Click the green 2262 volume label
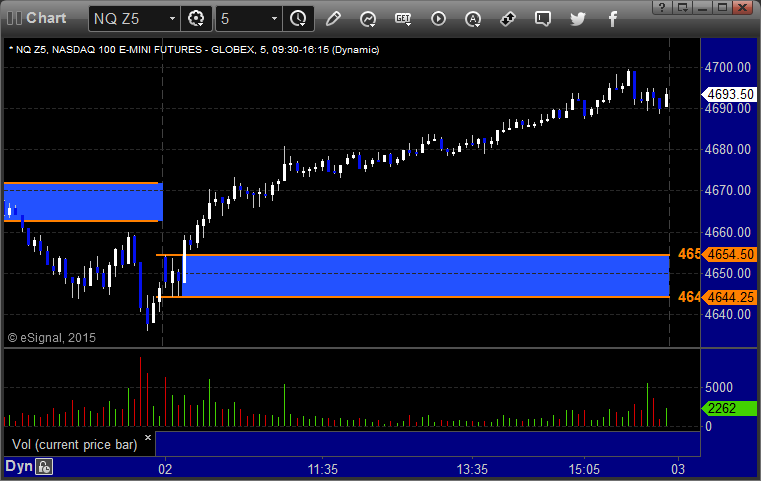This screenshot has height=481, width=761. (x=729, y=409)
